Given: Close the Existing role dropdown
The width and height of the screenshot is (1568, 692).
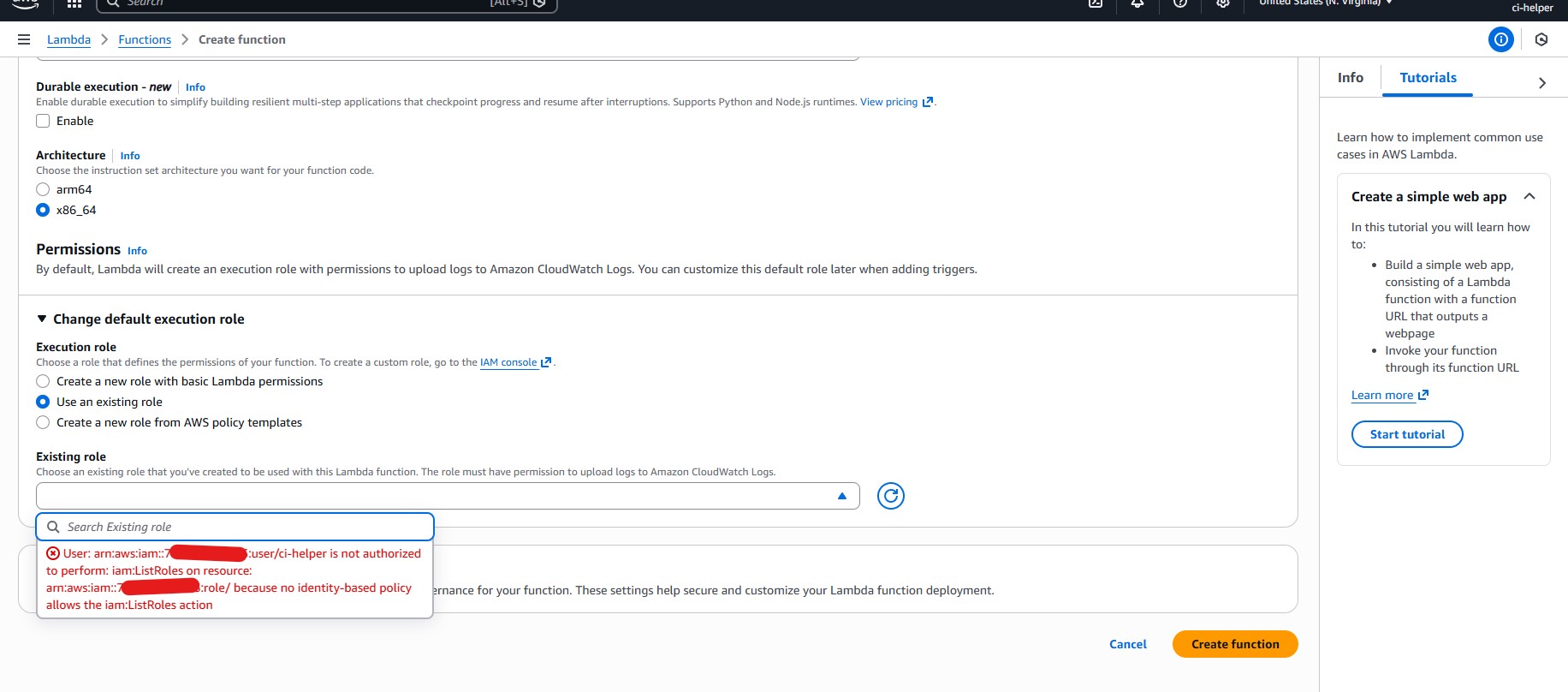Looking at the screenshot, I should [x=841, y=496].
